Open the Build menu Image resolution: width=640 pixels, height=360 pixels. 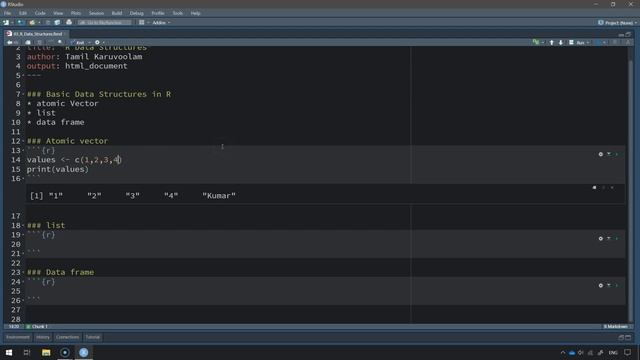[117, 13]
